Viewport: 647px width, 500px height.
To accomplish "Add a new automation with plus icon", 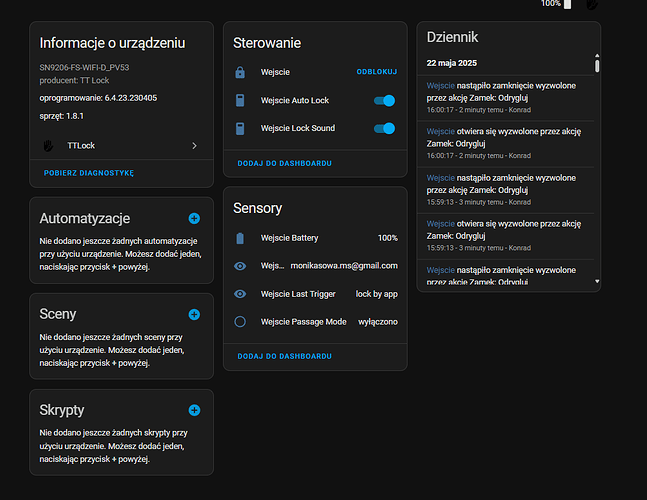I will tap(194, 218).
